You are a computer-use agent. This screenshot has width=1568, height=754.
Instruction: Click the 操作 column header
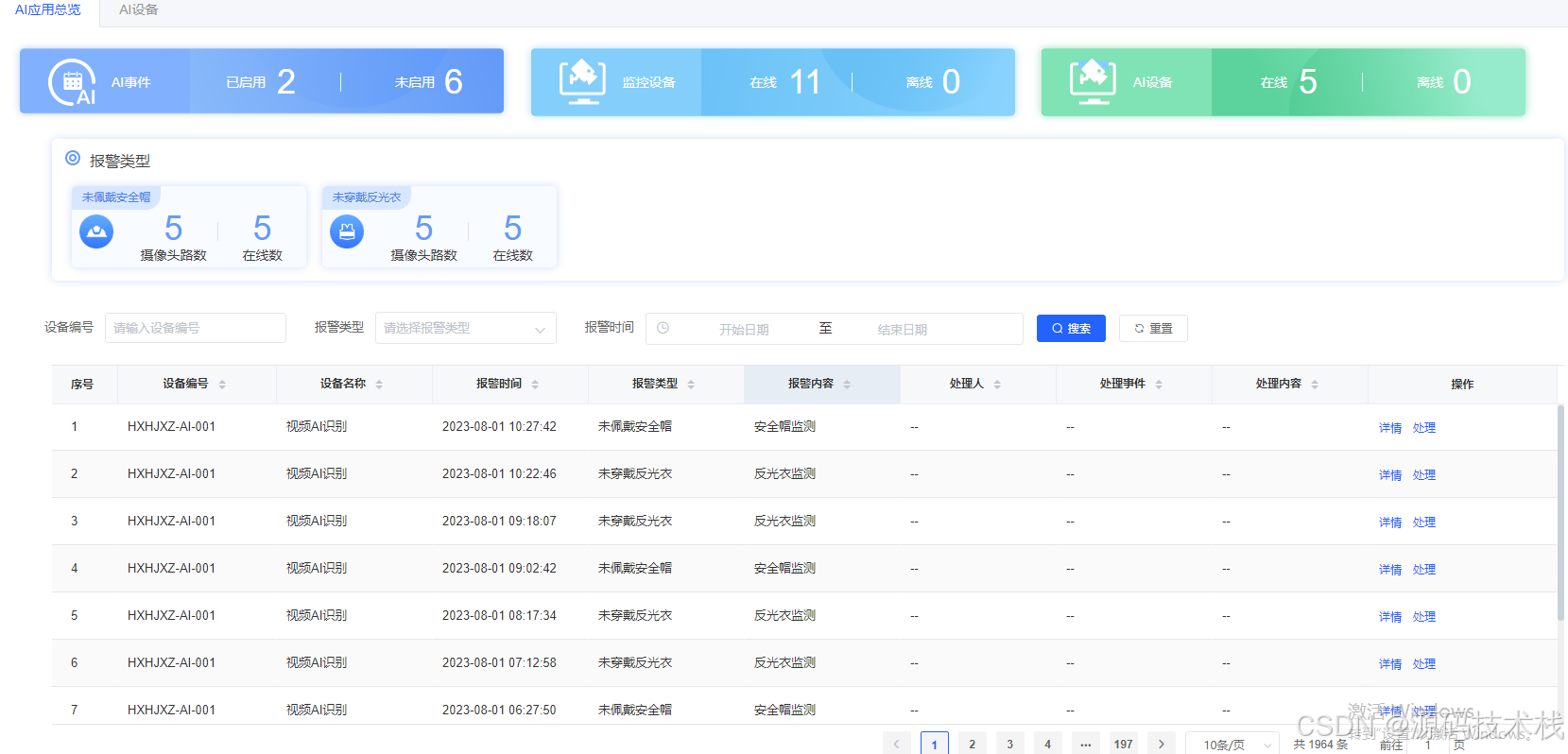pyautogui.click(x=1462, y=385)
